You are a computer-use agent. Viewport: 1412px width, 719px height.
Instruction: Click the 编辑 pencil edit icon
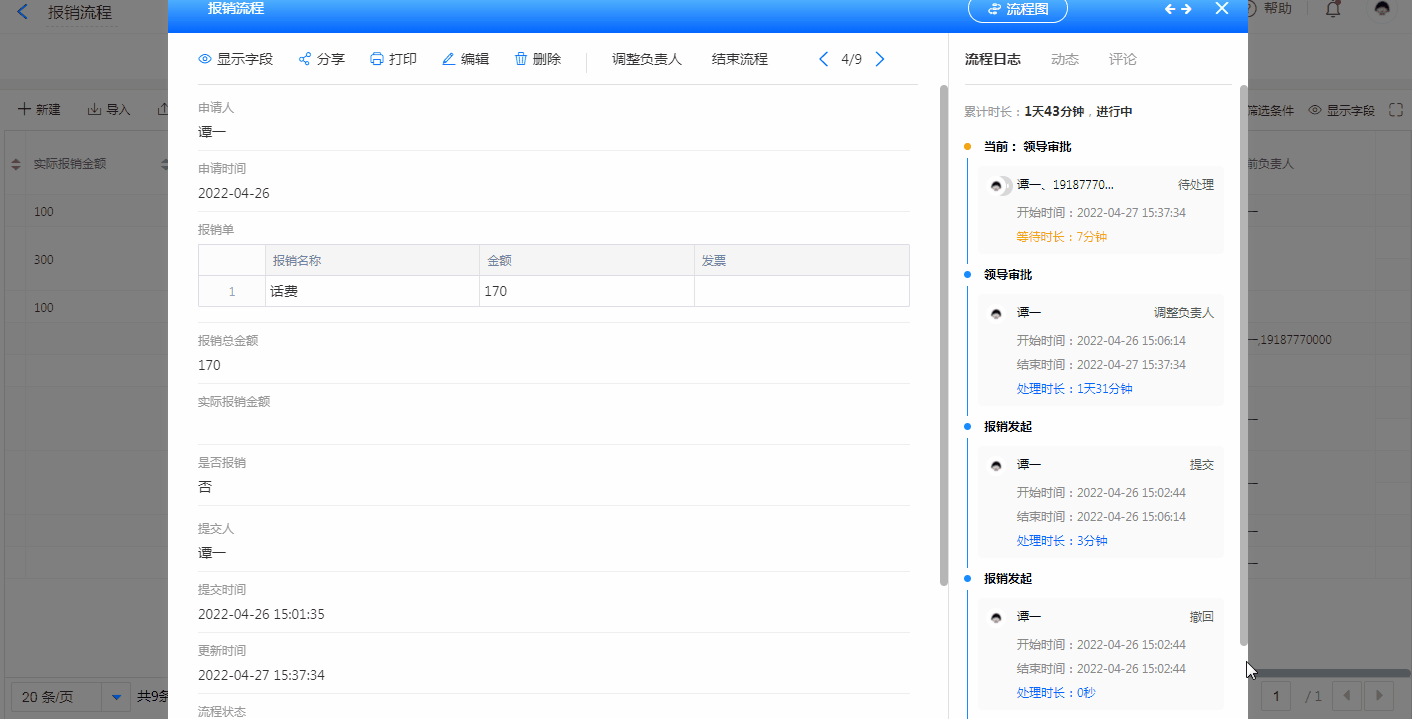pos(449,59)
